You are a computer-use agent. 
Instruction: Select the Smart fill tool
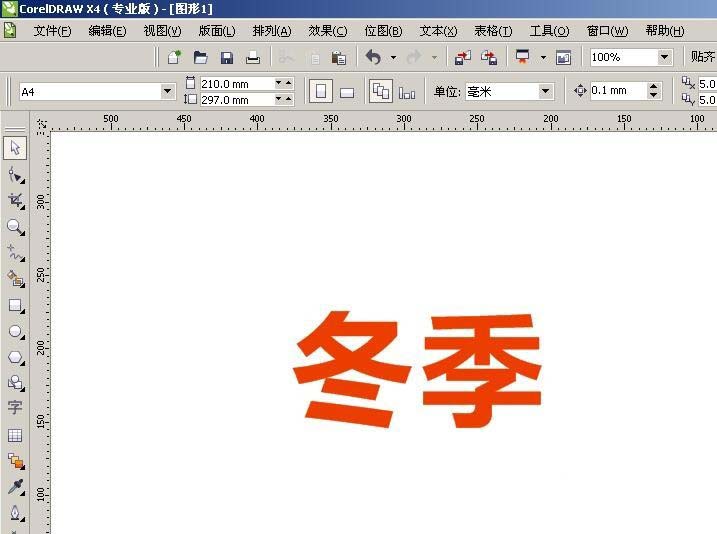[x=15, y=279]
